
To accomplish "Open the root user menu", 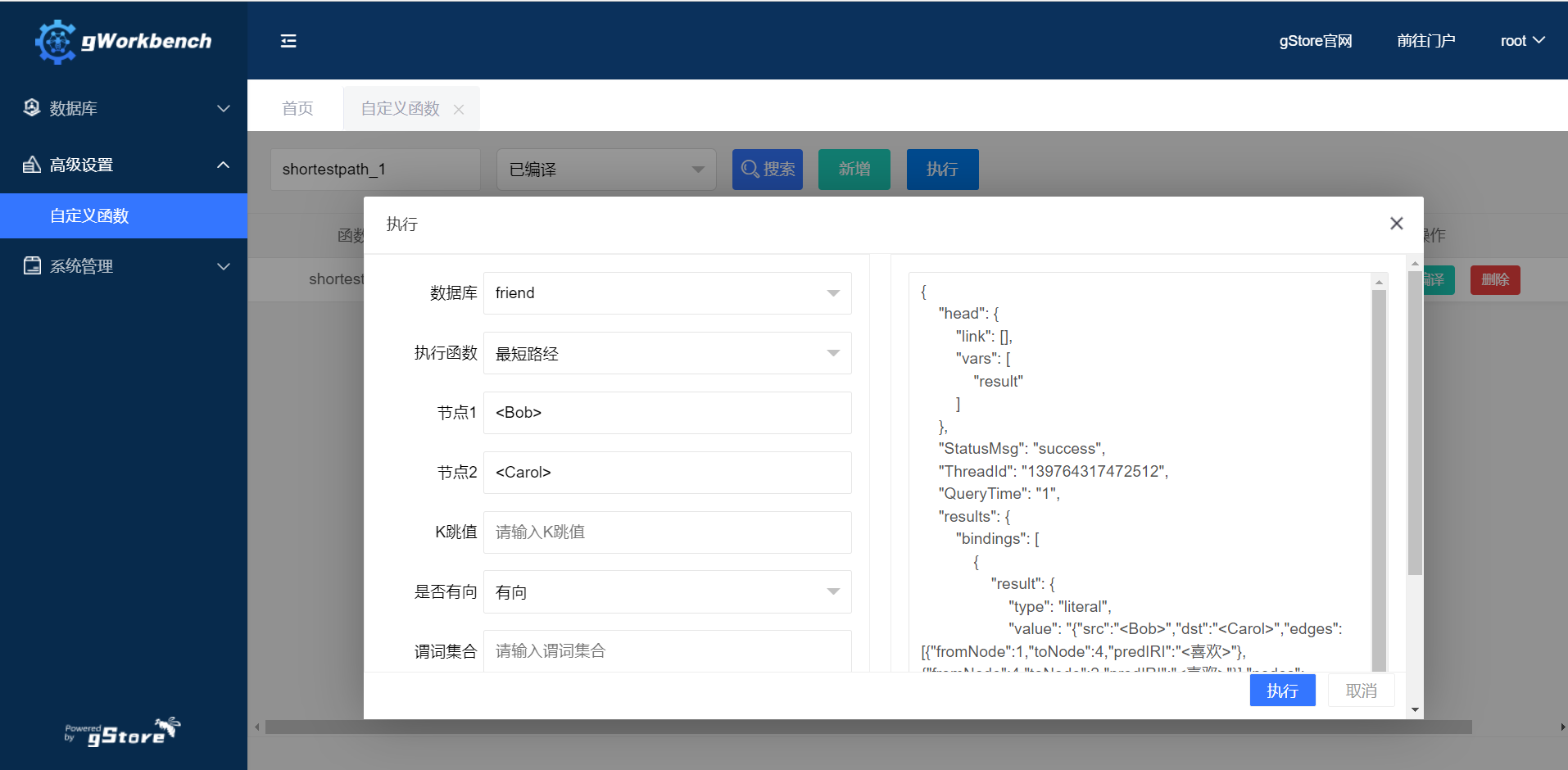I will click(x=1522, y=41).
